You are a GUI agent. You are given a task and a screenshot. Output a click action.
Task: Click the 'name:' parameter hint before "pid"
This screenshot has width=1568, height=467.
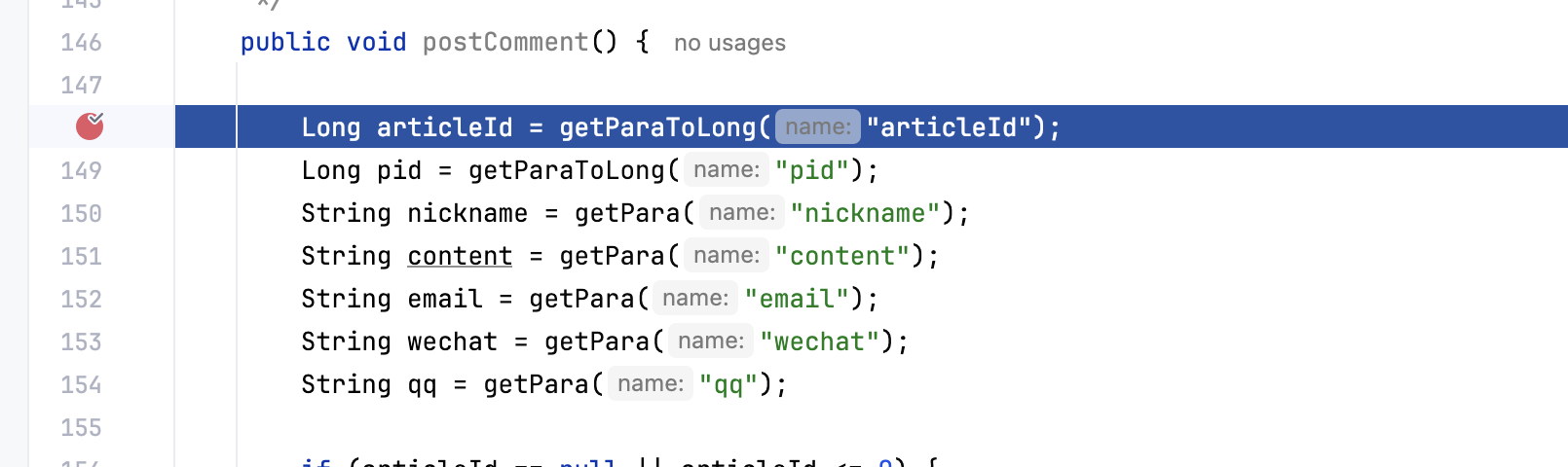tap(727, 170)
